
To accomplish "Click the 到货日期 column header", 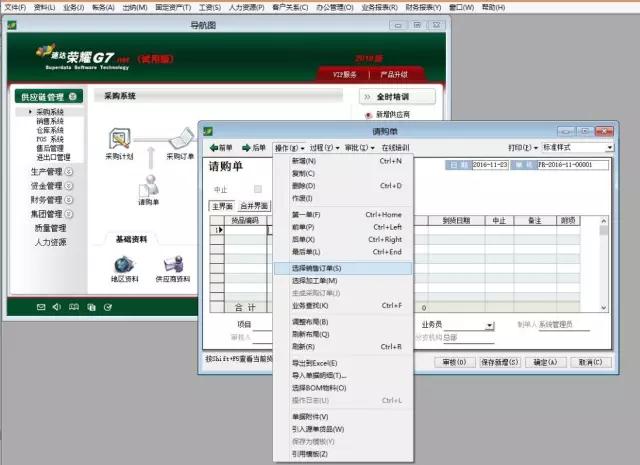I will click(x=456, y=221).
